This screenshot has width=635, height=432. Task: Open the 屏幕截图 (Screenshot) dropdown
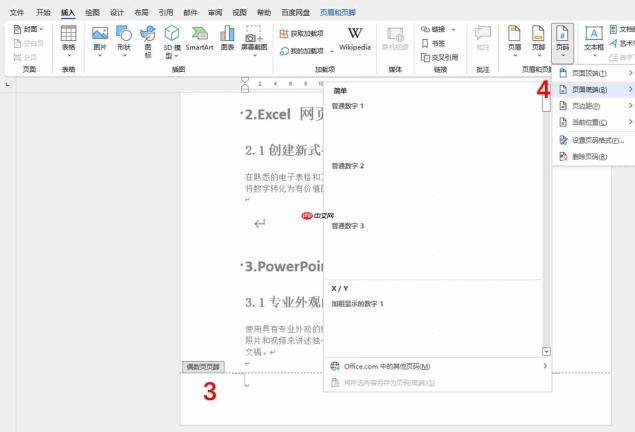click(254, 41)
